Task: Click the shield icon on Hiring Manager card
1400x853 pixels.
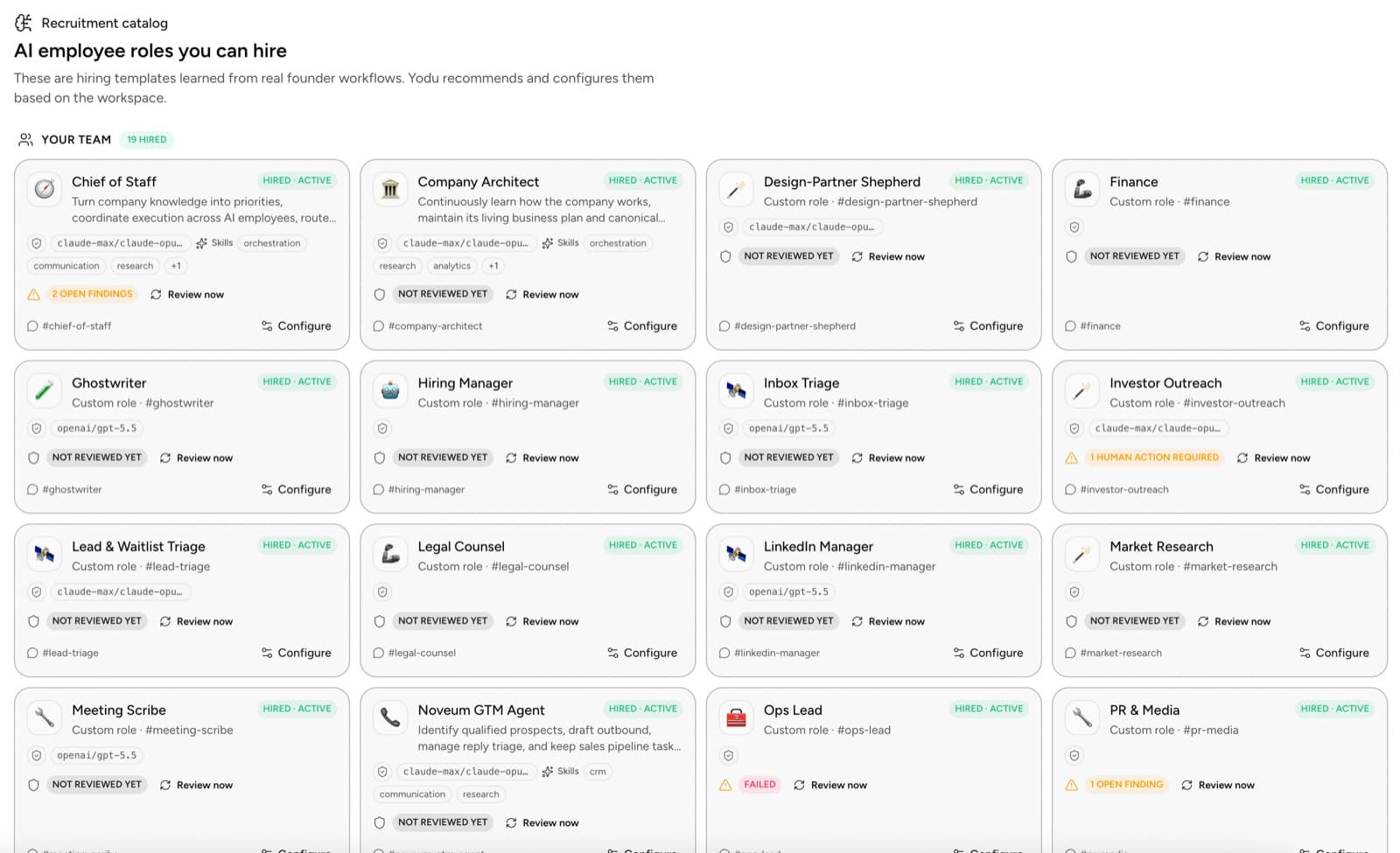Action: (382, 429)
